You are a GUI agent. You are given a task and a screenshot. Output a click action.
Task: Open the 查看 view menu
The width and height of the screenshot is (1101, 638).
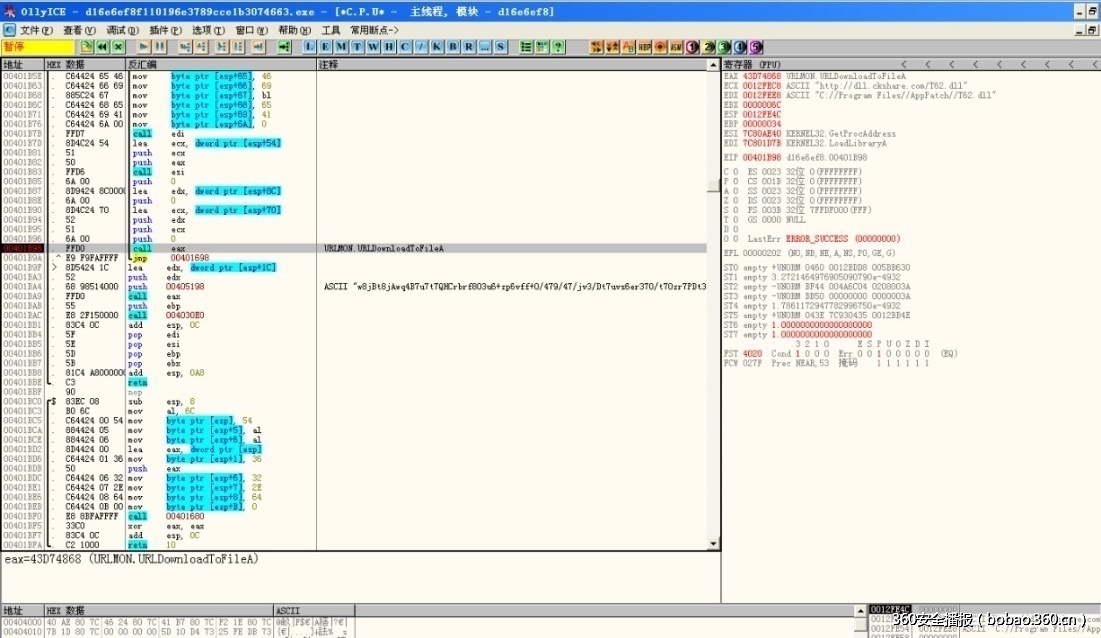point(77,31)
